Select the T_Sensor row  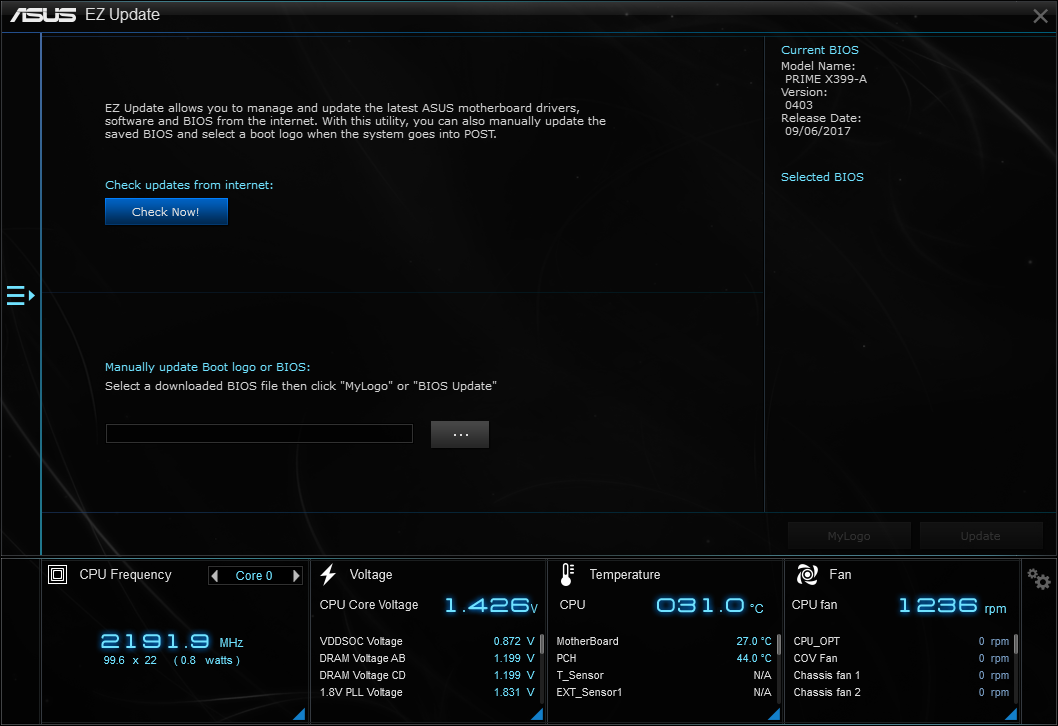pos(664,675)
